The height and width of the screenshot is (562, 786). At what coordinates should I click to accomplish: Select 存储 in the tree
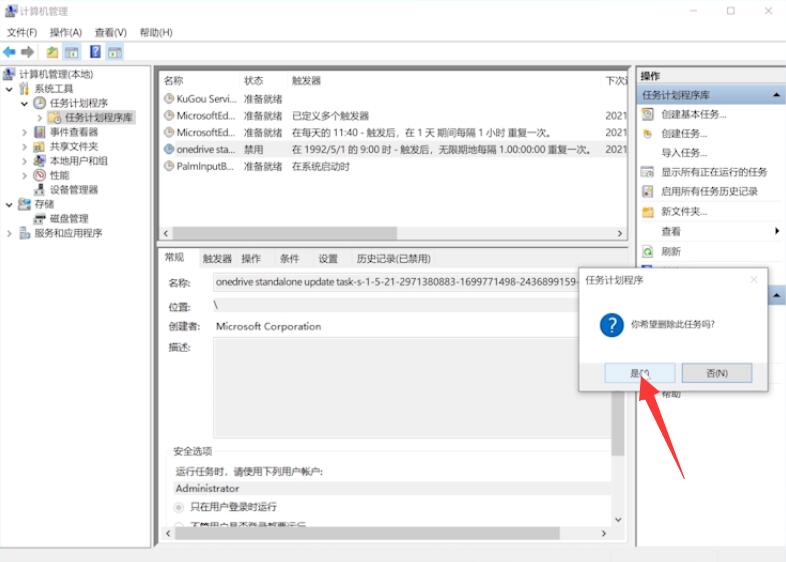44,204
